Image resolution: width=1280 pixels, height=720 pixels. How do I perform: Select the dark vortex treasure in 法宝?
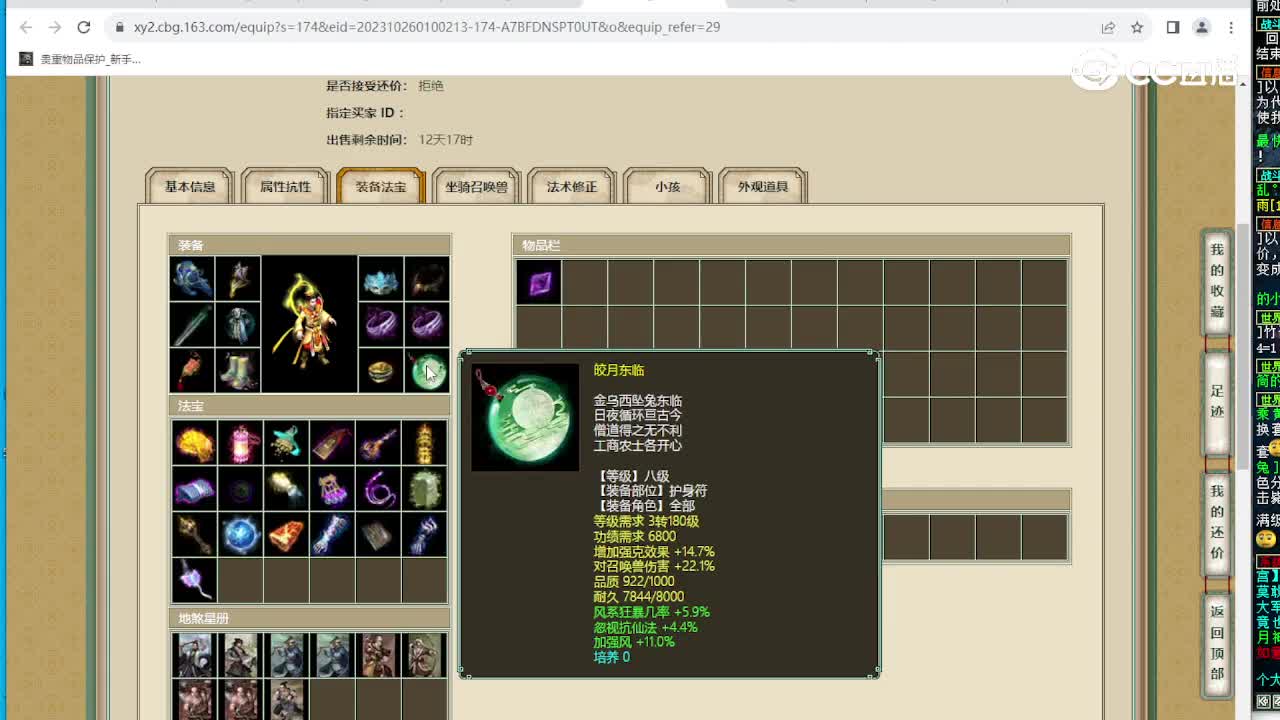click(240, 488)
